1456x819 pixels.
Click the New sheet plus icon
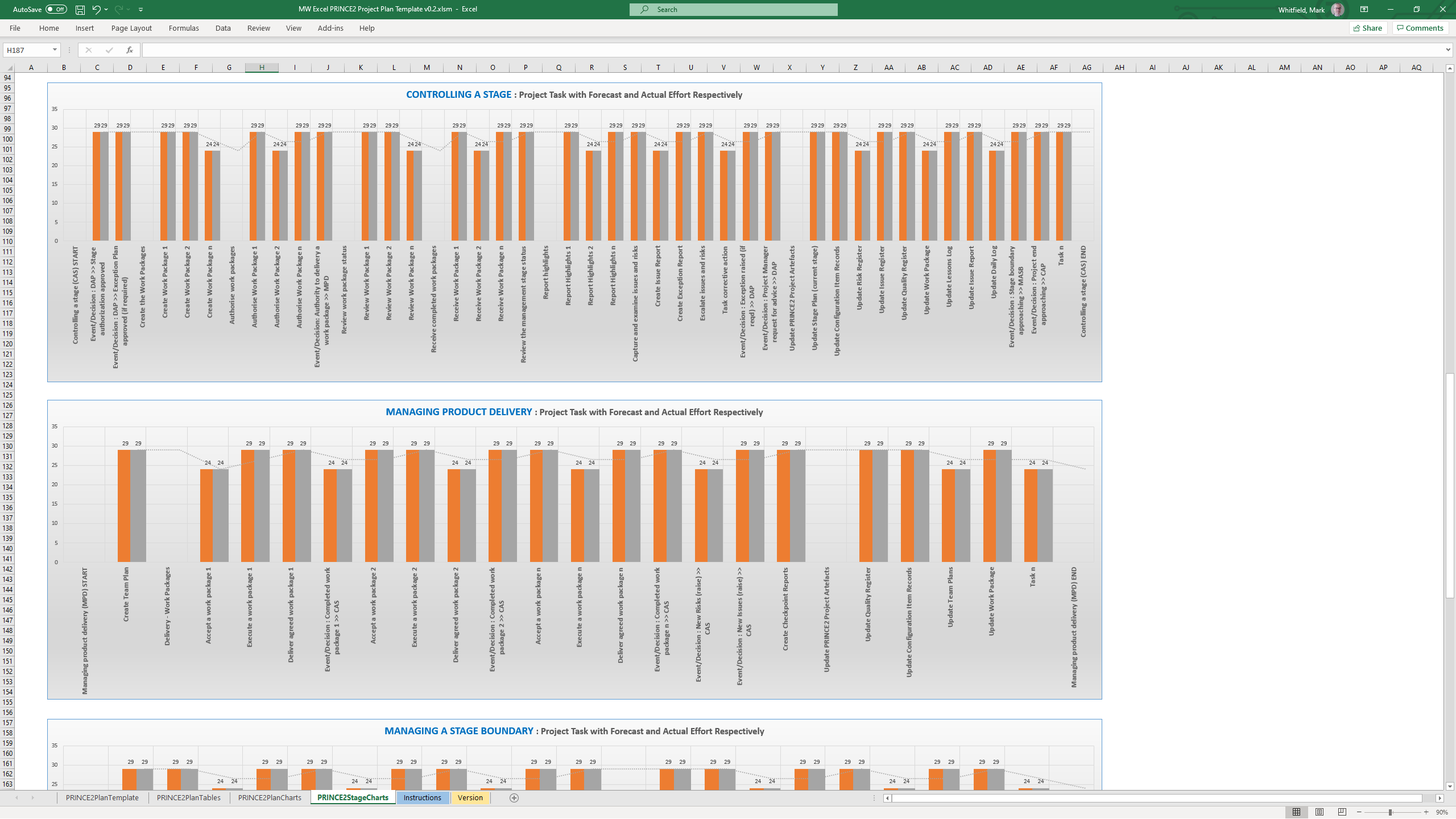514,798
